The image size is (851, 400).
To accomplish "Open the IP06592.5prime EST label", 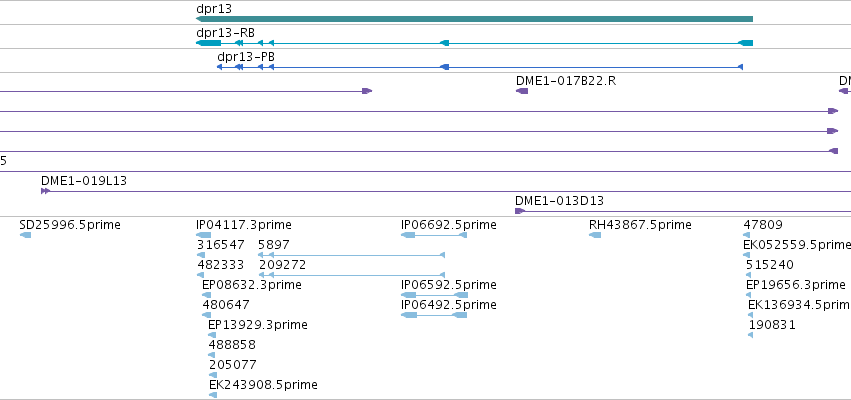I will point(449,285).
